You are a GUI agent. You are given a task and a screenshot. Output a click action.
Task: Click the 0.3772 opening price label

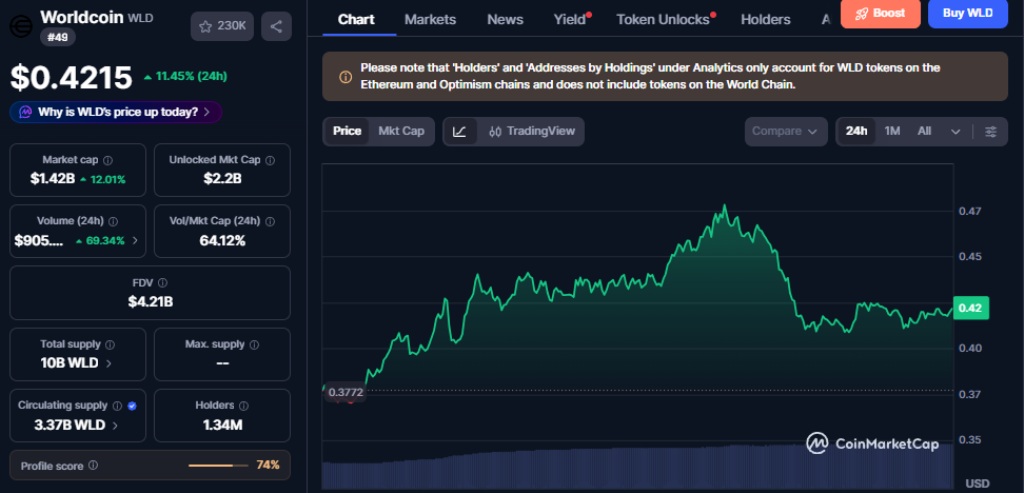pos(345,392)
